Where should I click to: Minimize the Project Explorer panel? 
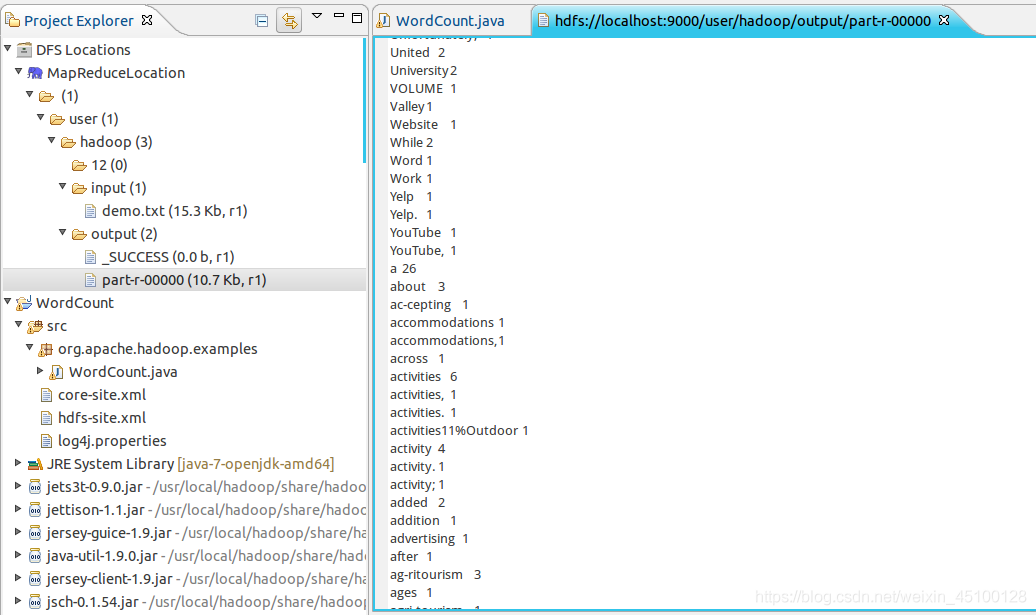click(339, 15)
